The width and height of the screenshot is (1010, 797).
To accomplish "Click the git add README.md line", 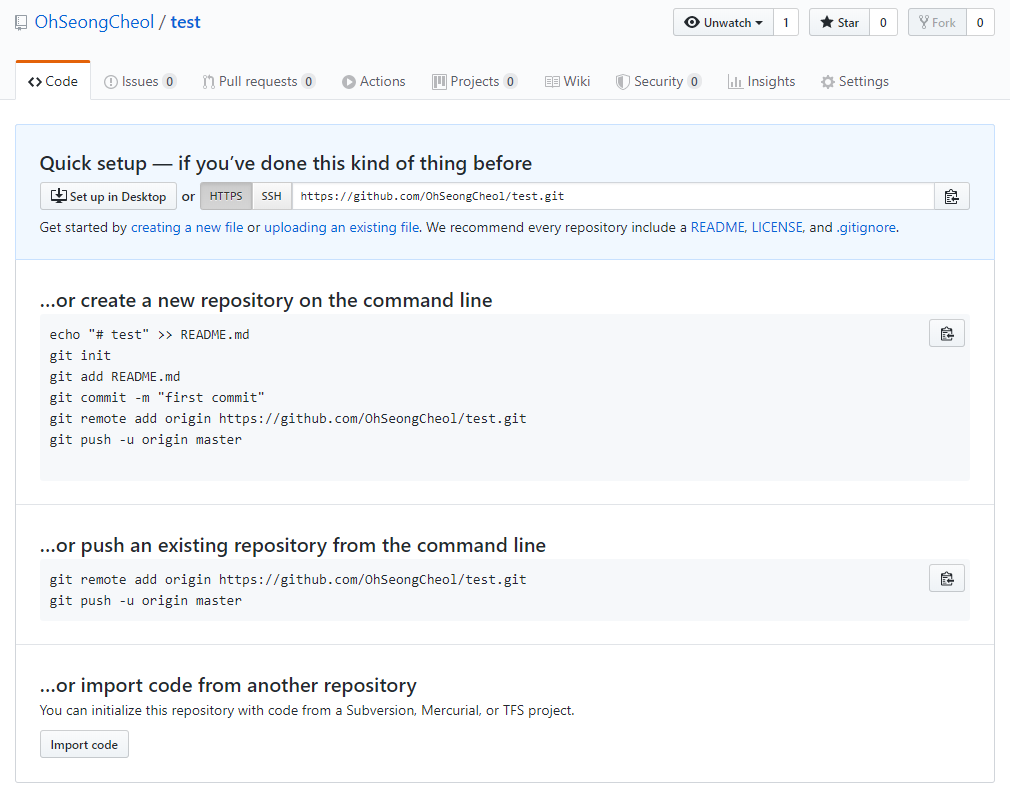I will 115,376.
